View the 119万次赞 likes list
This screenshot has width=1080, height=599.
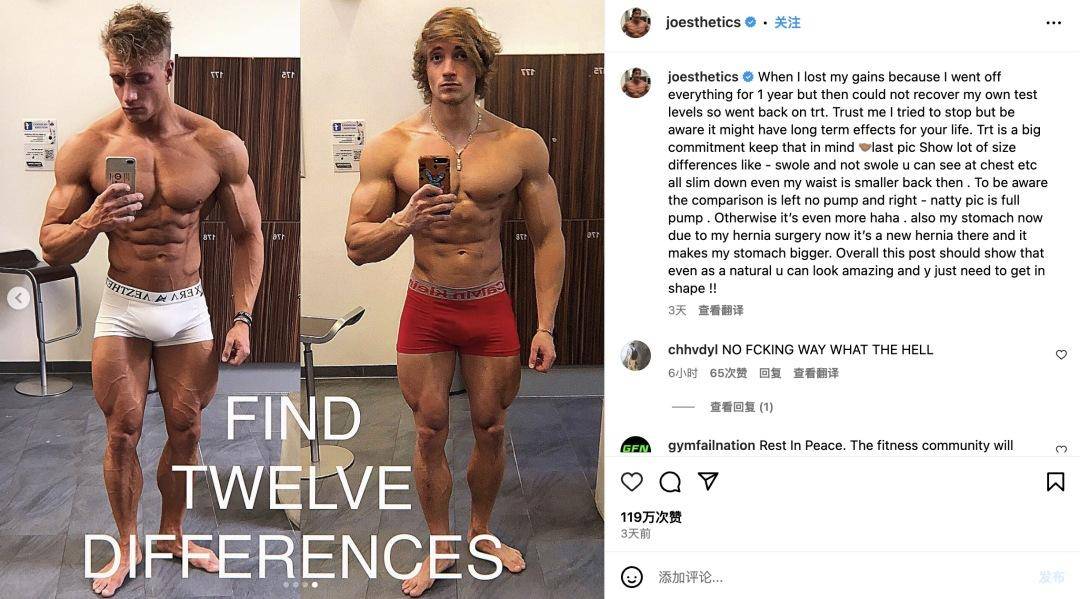click(651, 517)
